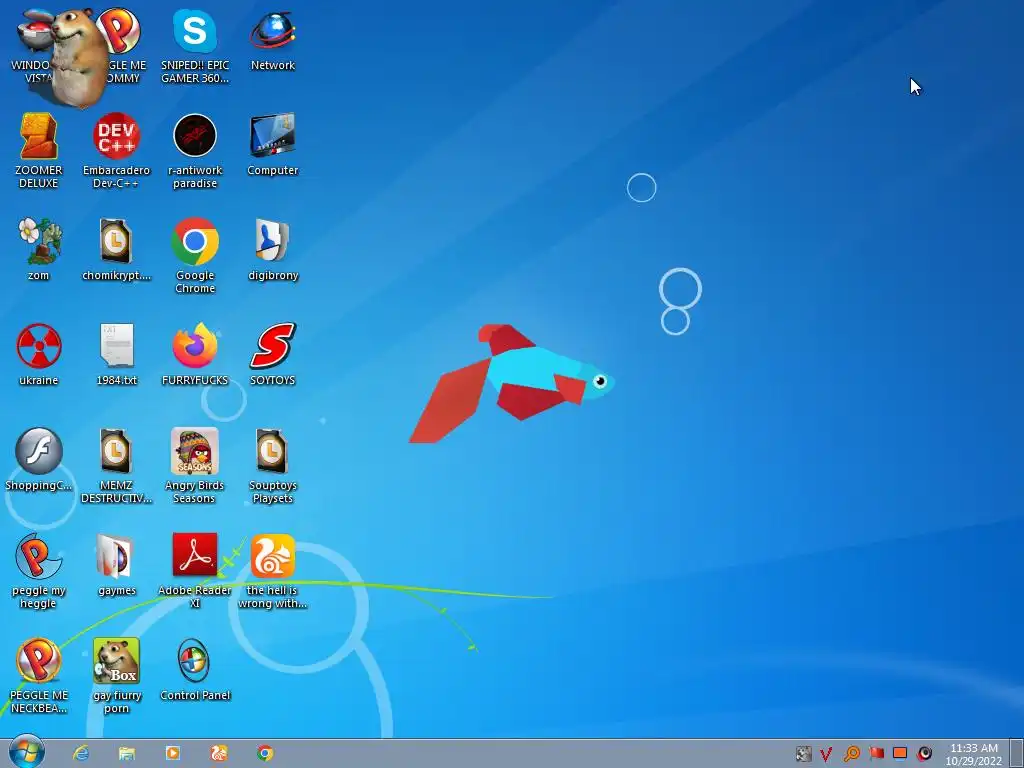Open the Network desktop icon
The width and height of the screenshot is (1024, 768).
click(x=272, y=41)
